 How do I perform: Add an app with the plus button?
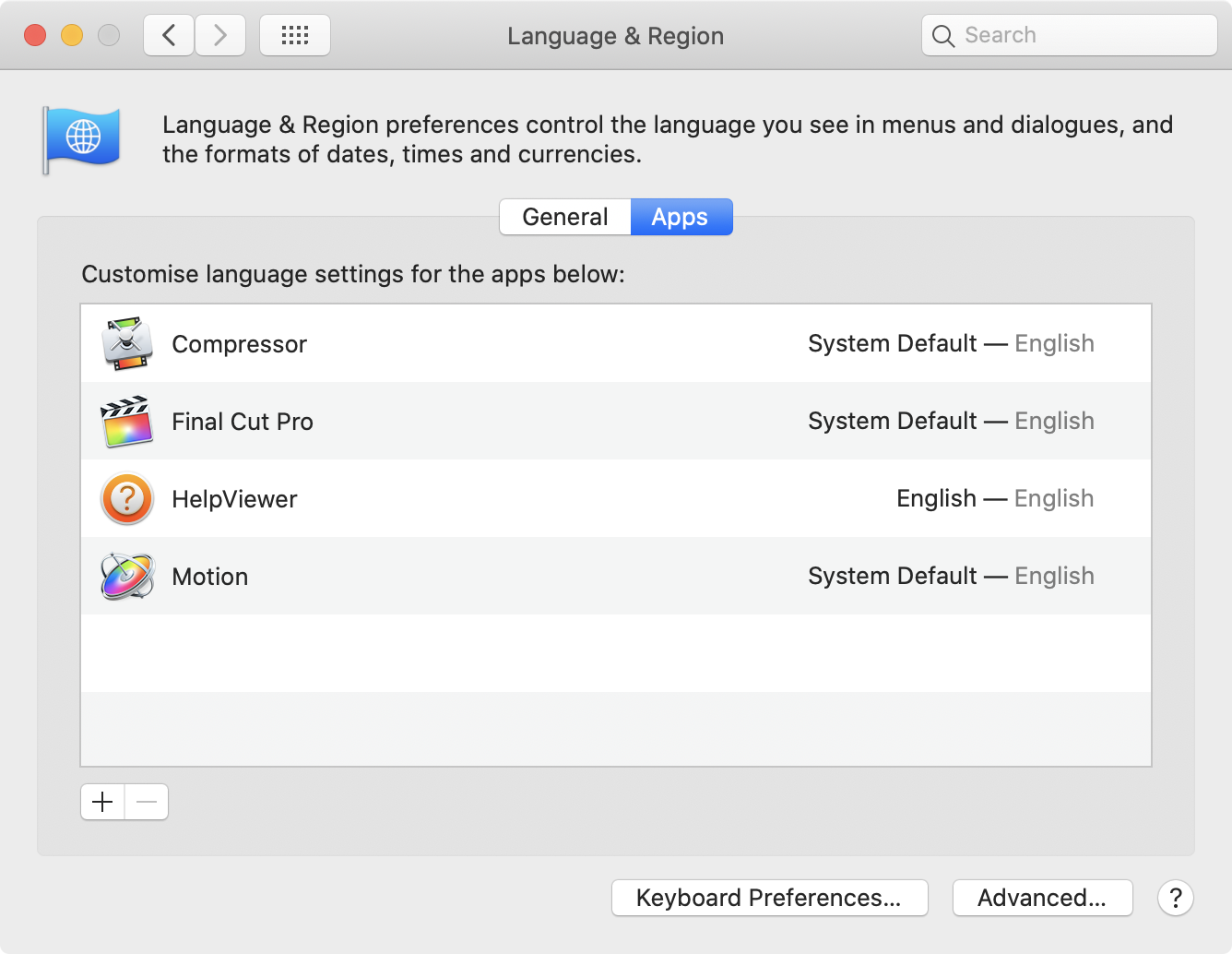click(x=102, y=802)
